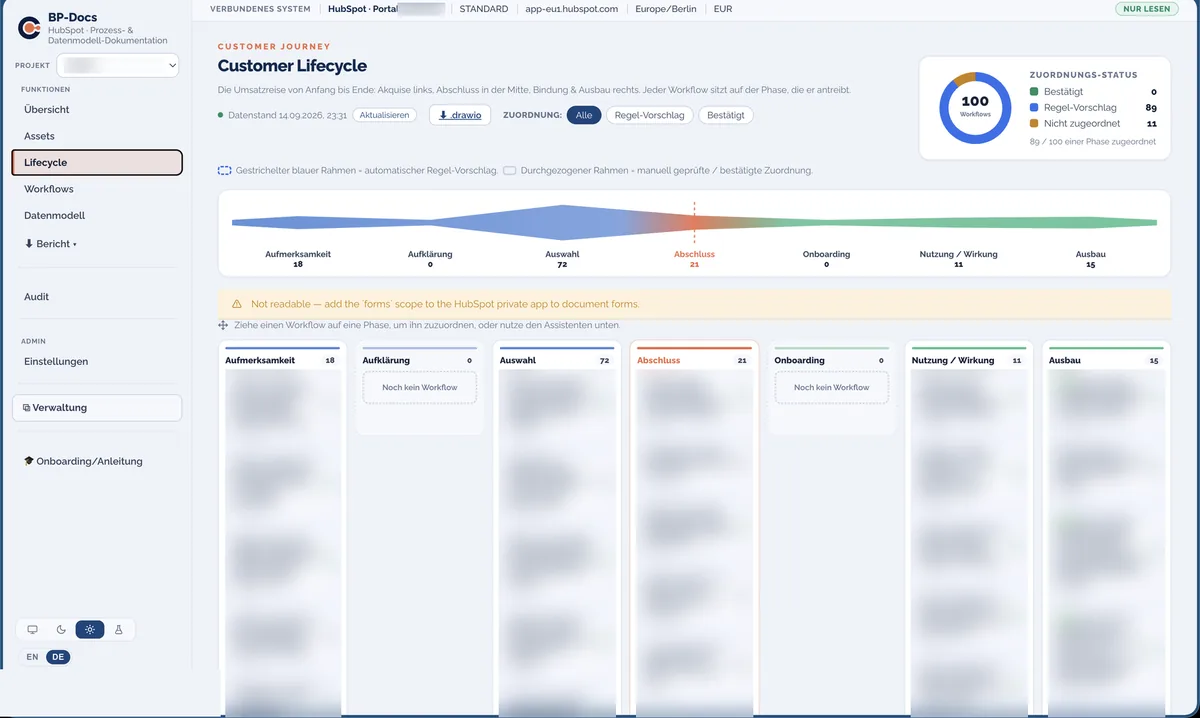Filter Zuordnung by Bestätigt
This screenshot has height=718, width=1200.
(726, 115)
